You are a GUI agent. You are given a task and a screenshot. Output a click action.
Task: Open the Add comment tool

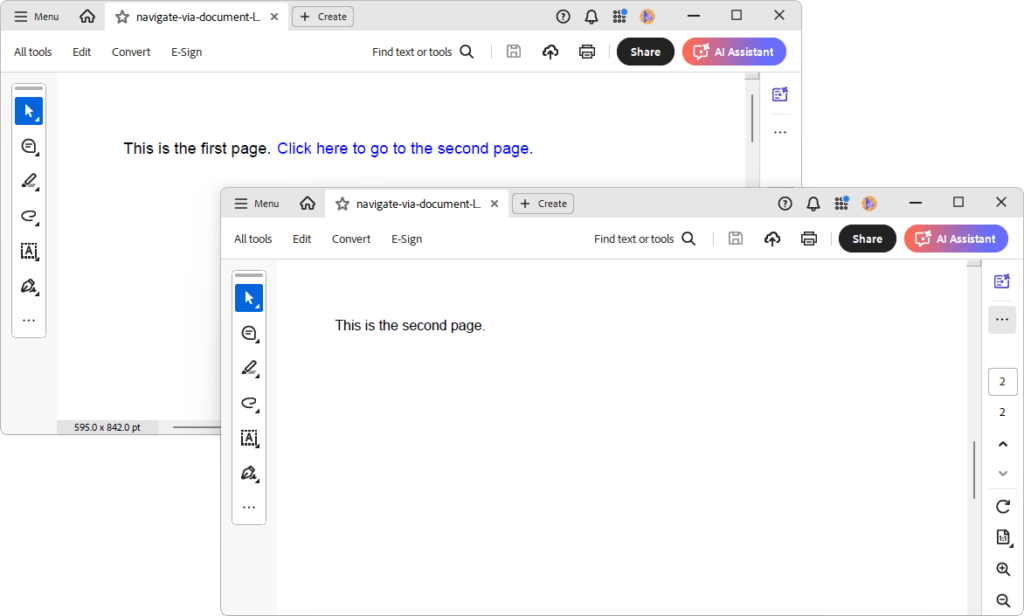(x=249, y=333)
